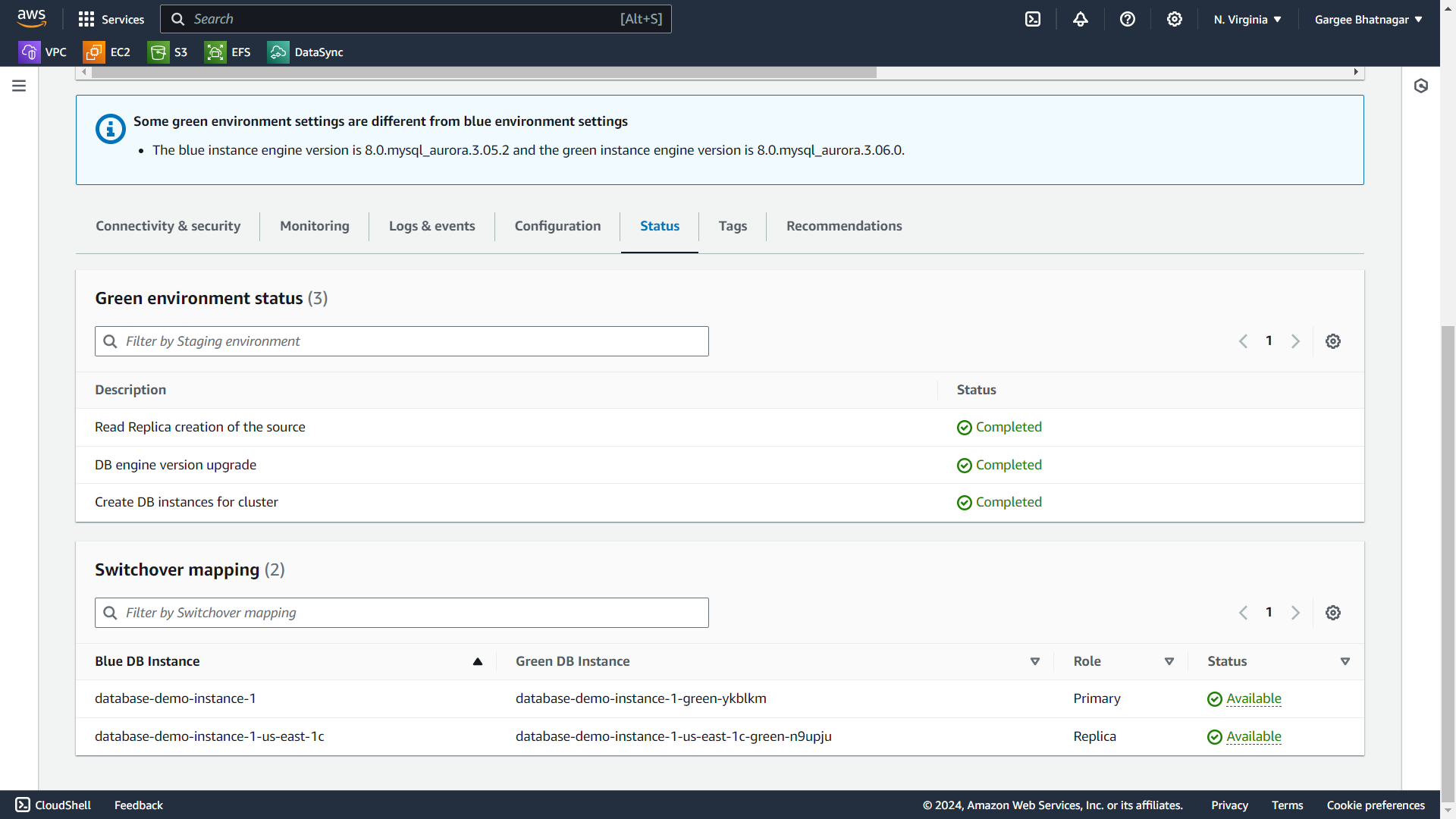Click the horizontal scrollbar thumb
The width and height of the screenshot is (1456, 819).
coord(484,72)
